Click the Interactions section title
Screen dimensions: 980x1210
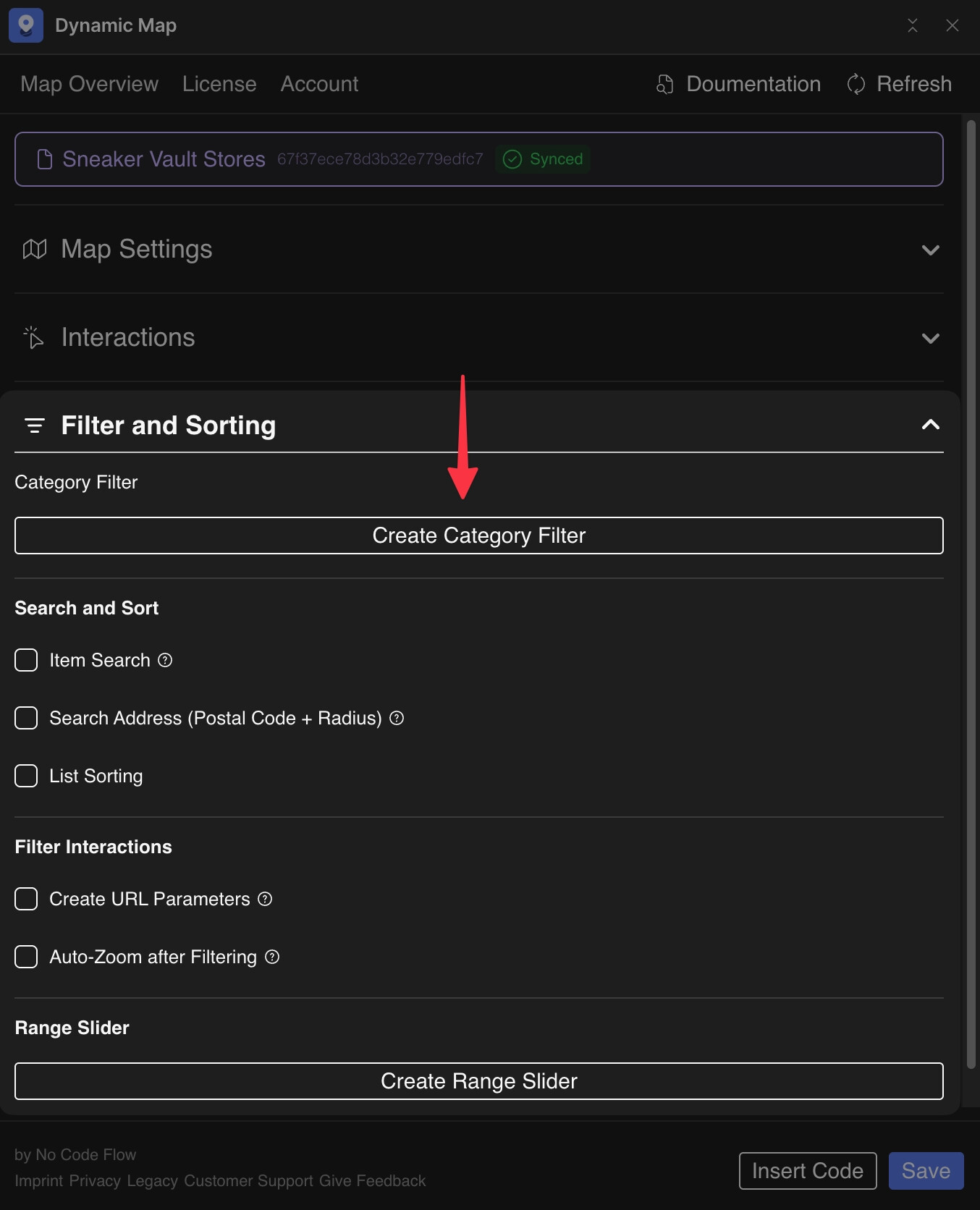128,337
